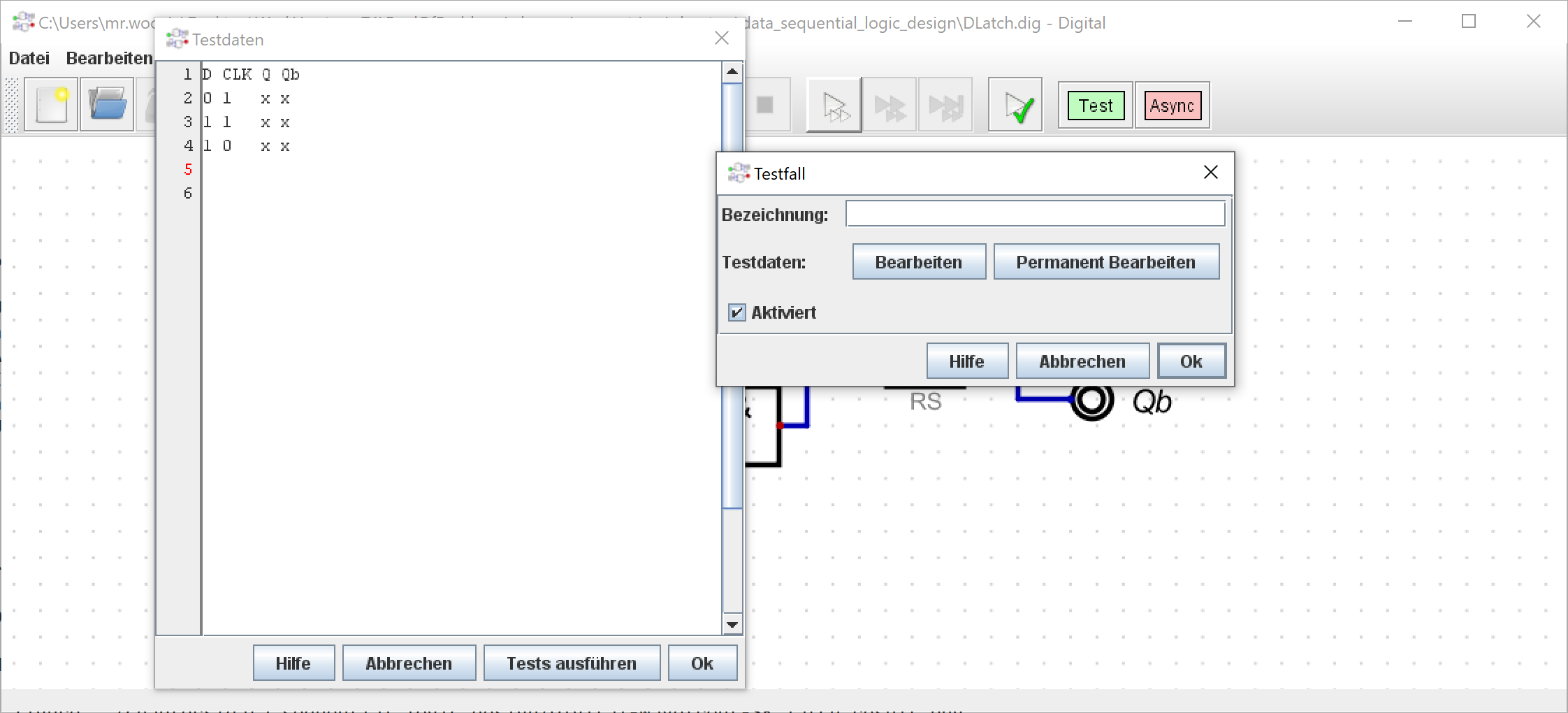Select the green Test component
The height and width of the screenshot is (713, 1568).
click(x=1095, y=106)
